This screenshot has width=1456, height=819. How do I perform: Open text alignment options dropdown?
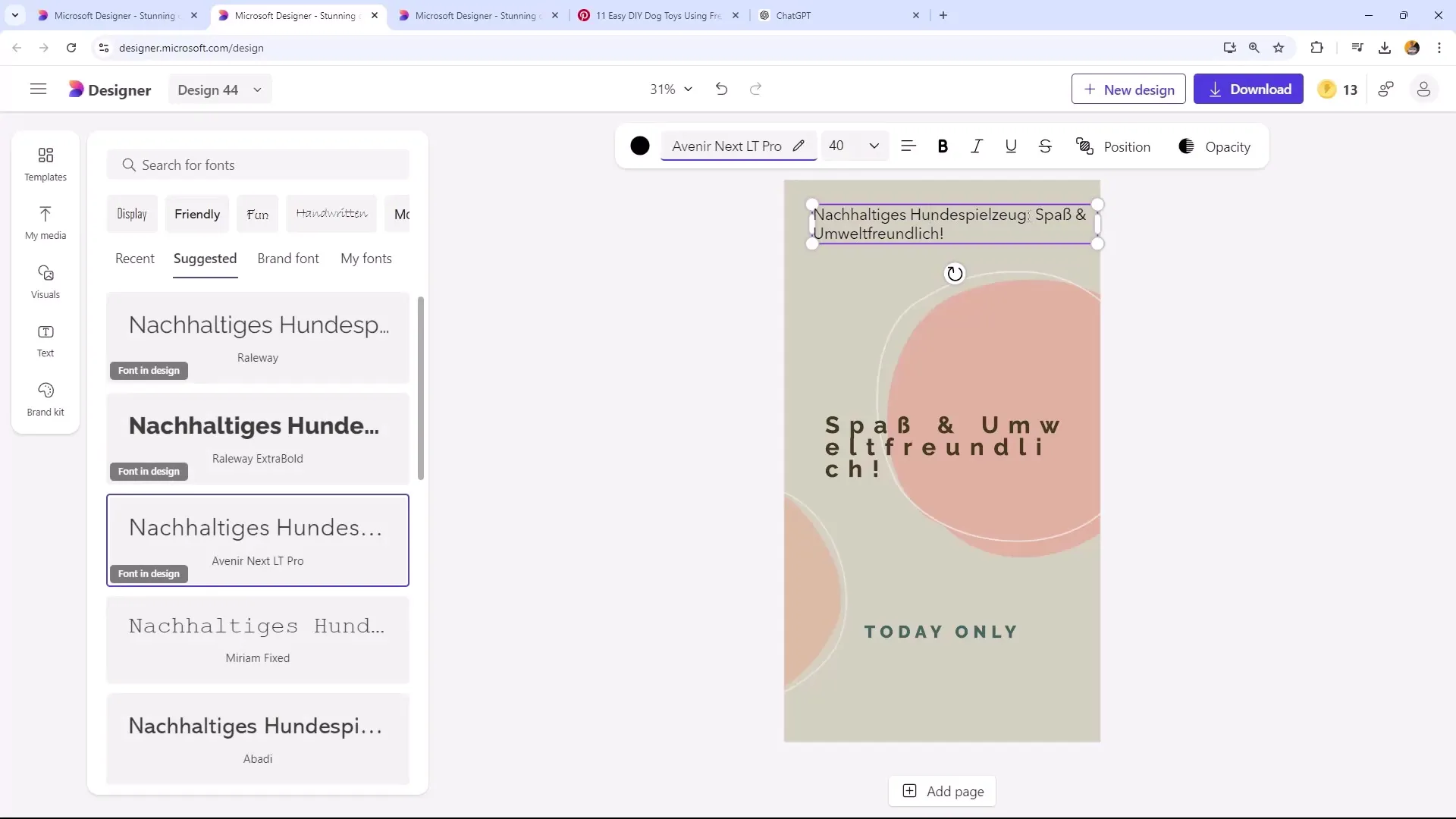(x=909, y=147)
